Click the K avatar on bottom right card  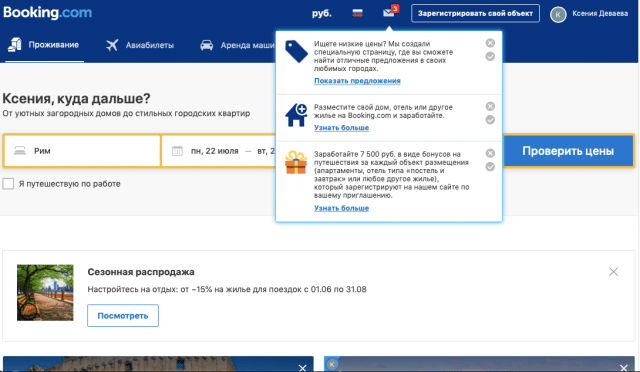[332, 364]
